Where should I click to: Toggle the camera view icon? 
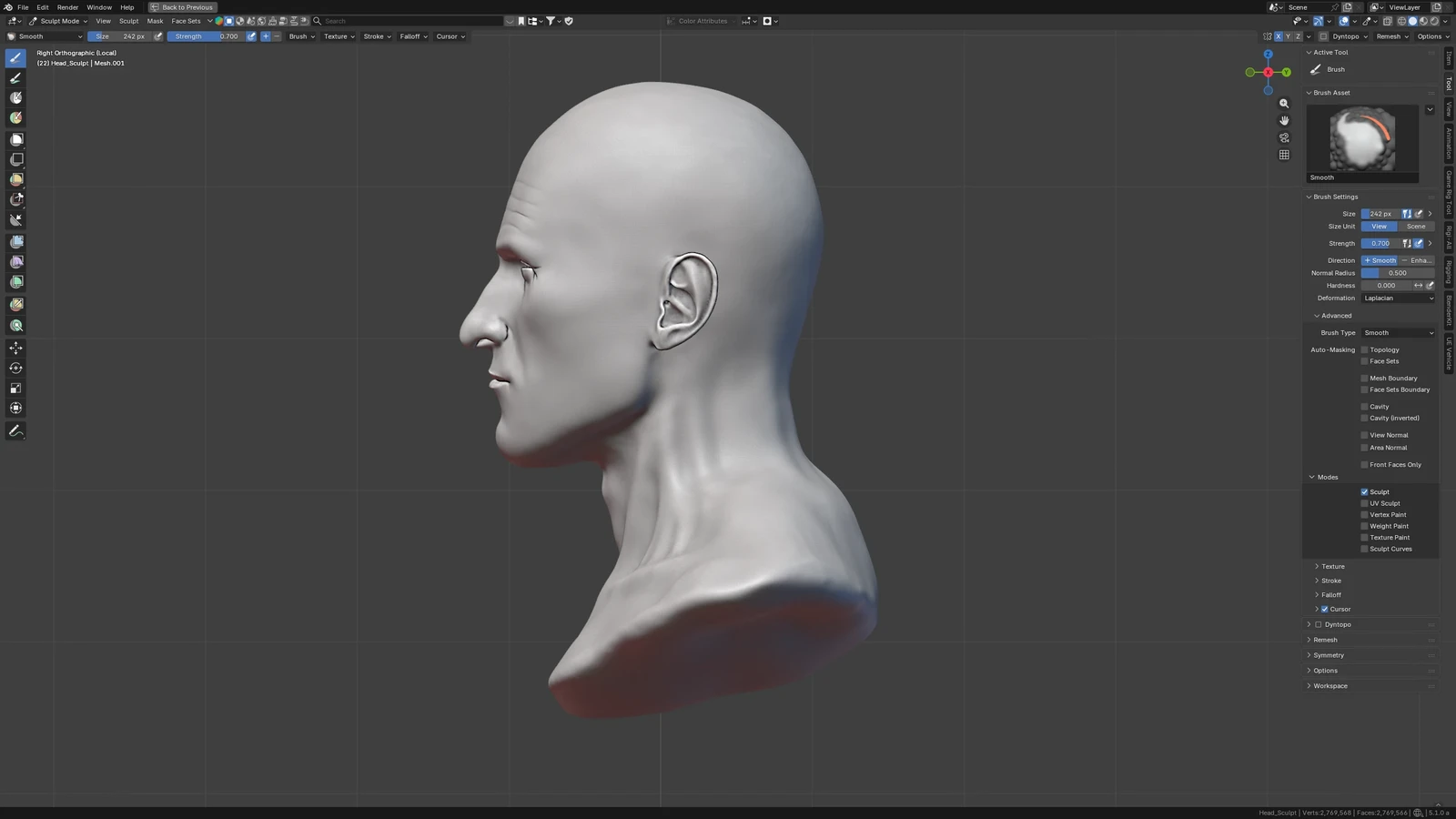tap(1284, 137)
